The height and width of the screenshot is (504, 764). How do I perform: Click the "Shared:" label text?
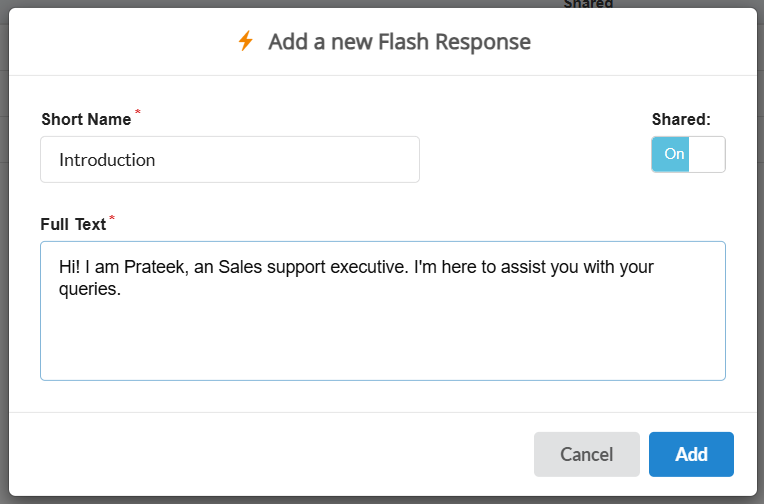coord(681,119)
